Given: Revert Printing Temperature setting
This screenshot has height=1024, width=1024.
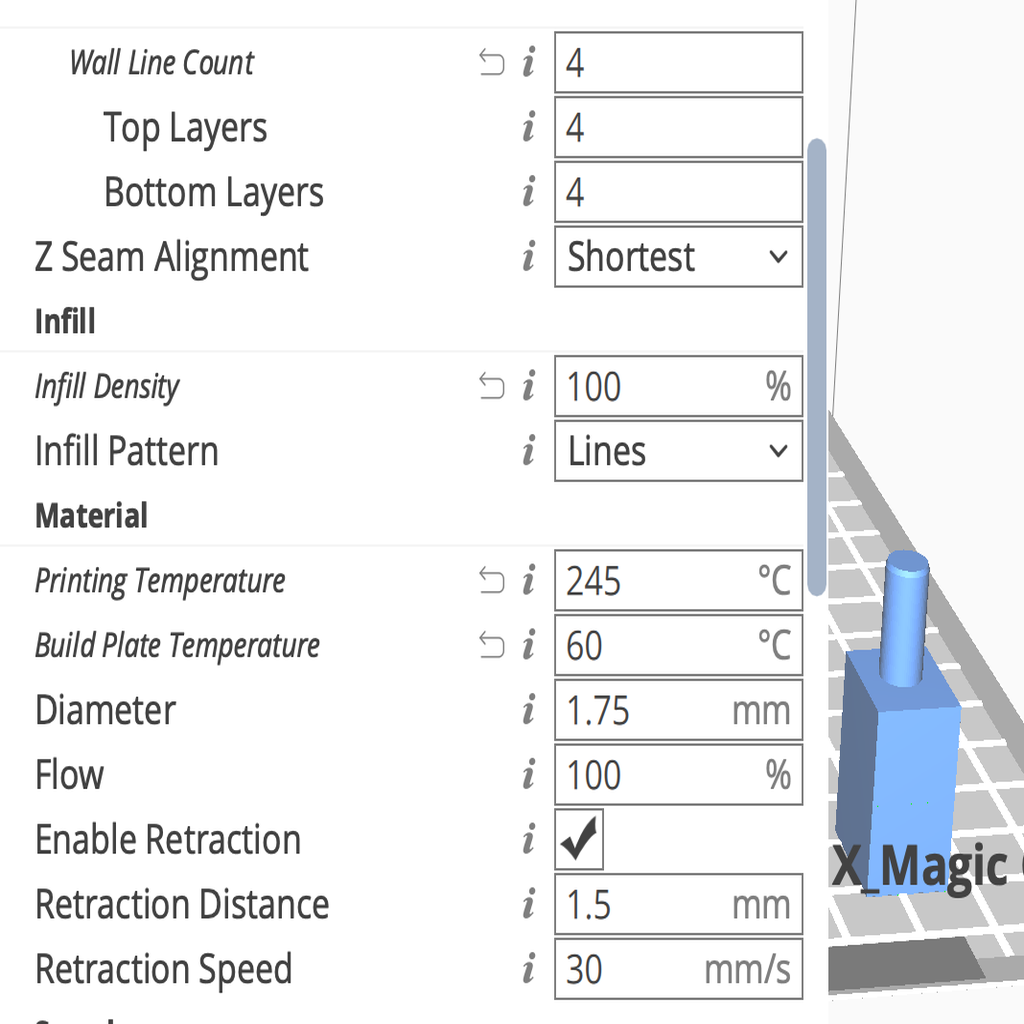Looking at the screenshot, I should (x=491, y=581).
